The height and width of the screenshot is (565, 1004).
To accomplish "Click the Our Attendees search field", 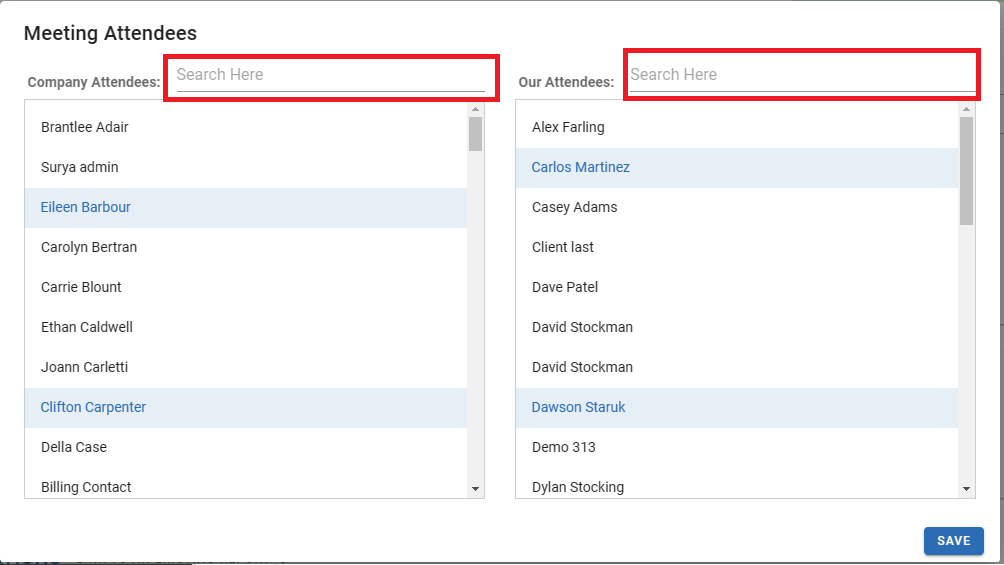I will [800, 75].
